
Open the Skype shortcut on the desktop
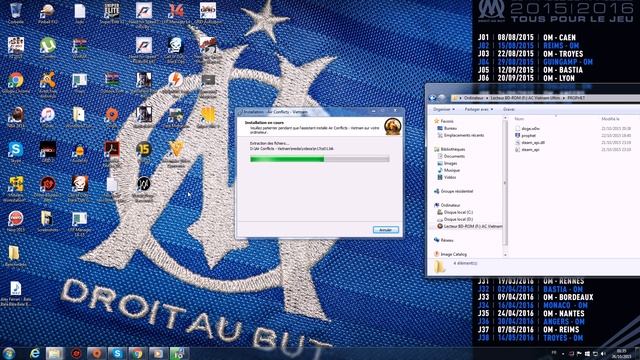tap(16, 152)
